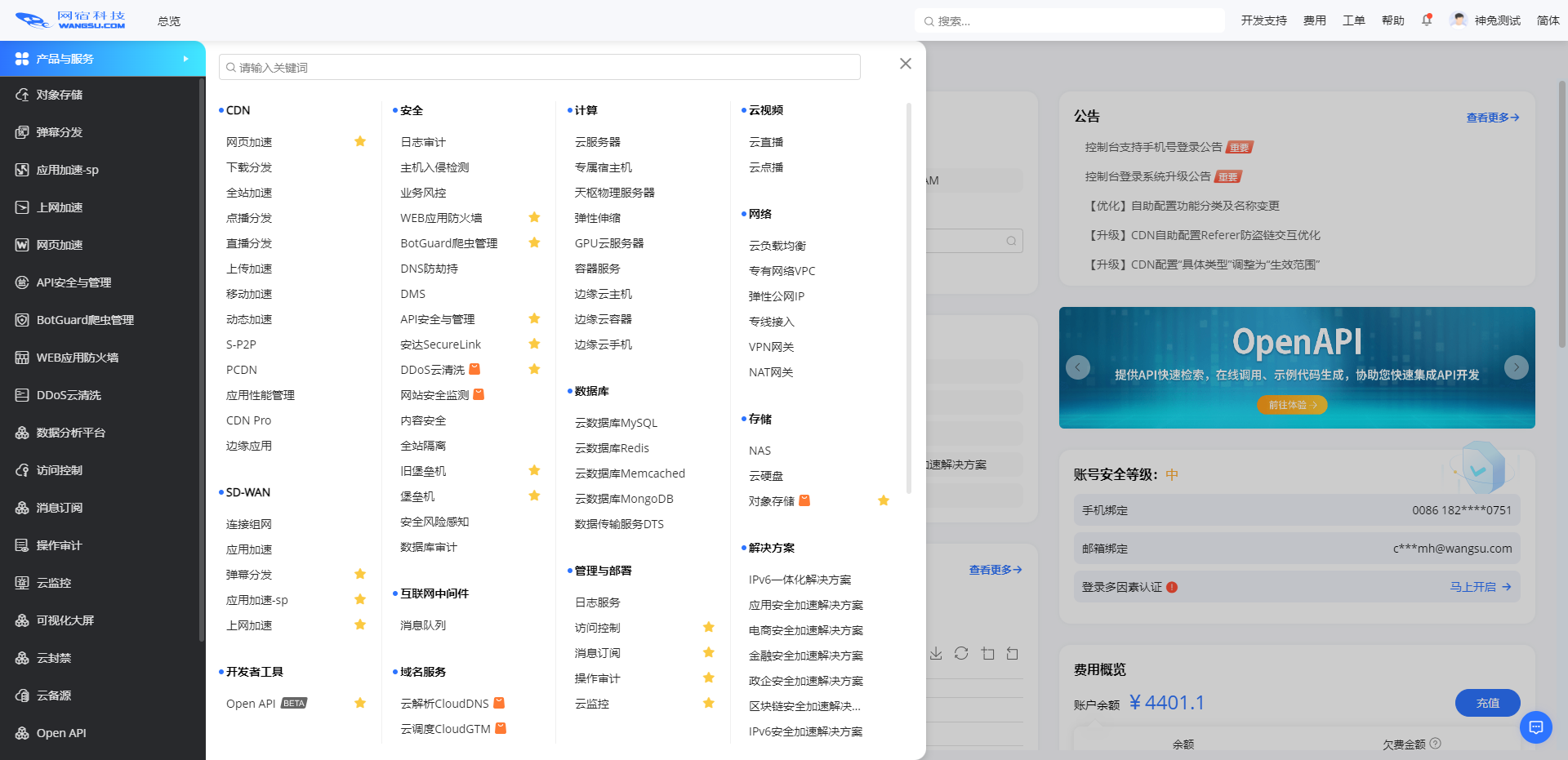The height and width of the screenshot is (760, 1568).
Task: Open Open API sidebar icon
Action: point(22,733)
